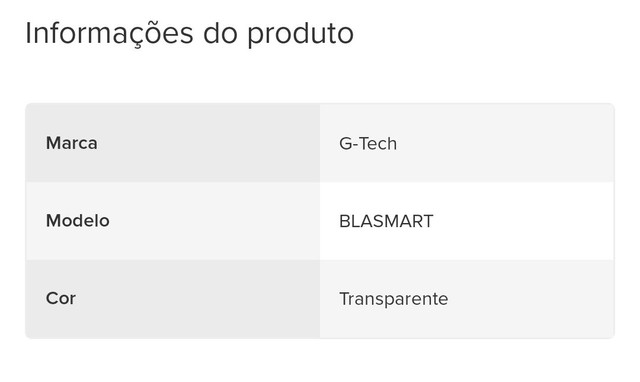Click the word "Informações" in the heading
Screen dimensions: 640x382
tap(109, 34)
